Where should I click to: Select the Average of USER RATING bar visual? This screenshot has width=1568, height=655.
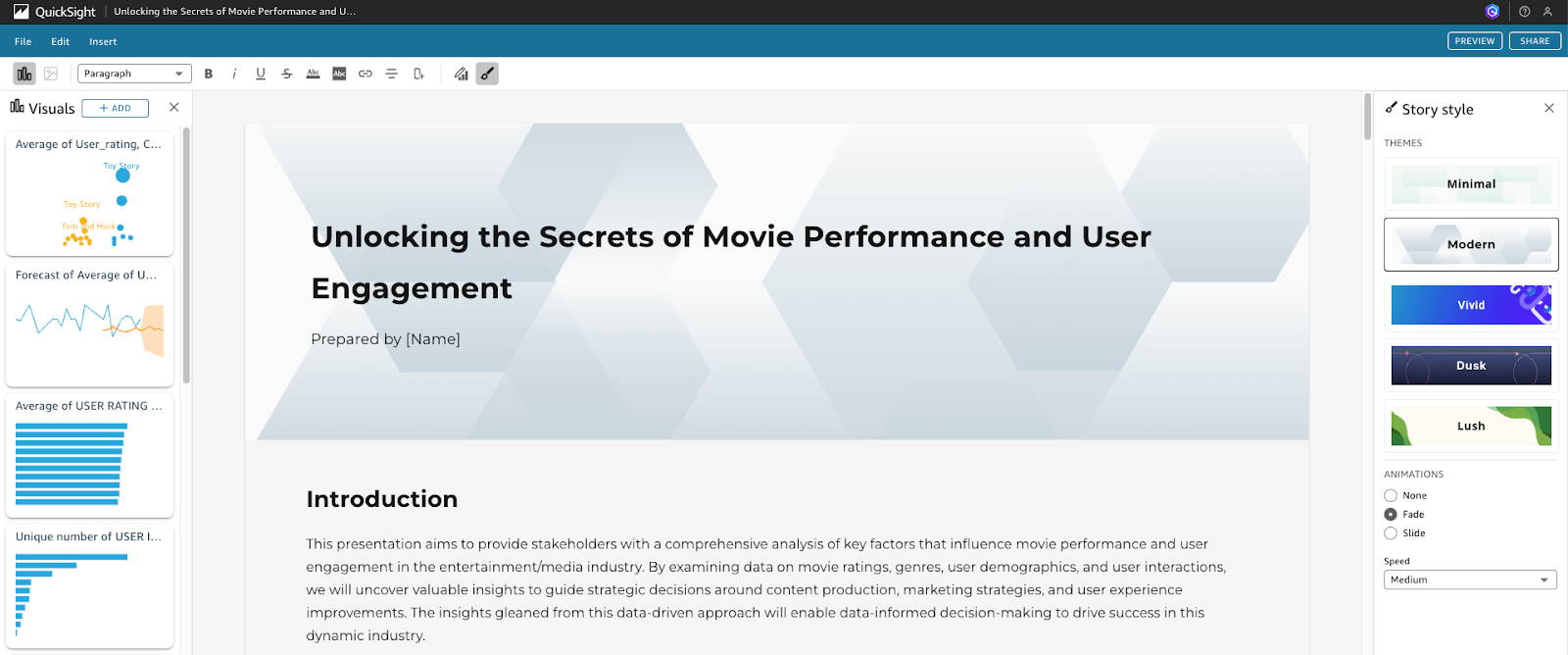click(x=89, y=455)
